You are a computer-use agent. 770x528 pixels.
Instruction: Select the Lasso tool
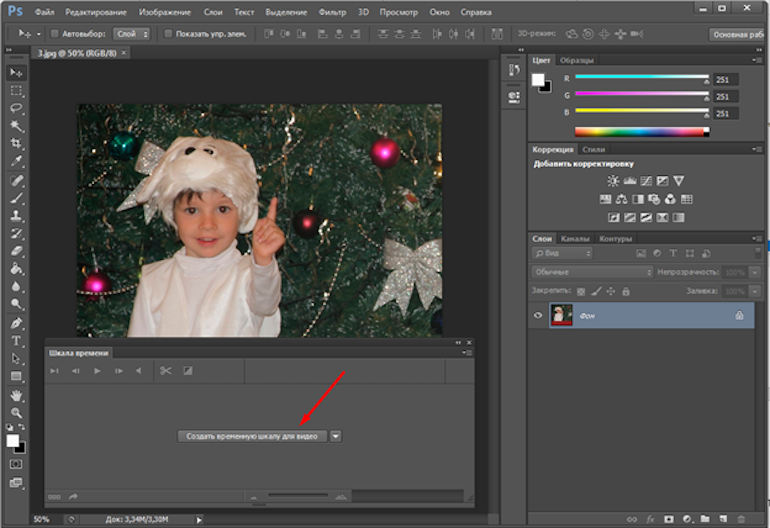(17, 108)
